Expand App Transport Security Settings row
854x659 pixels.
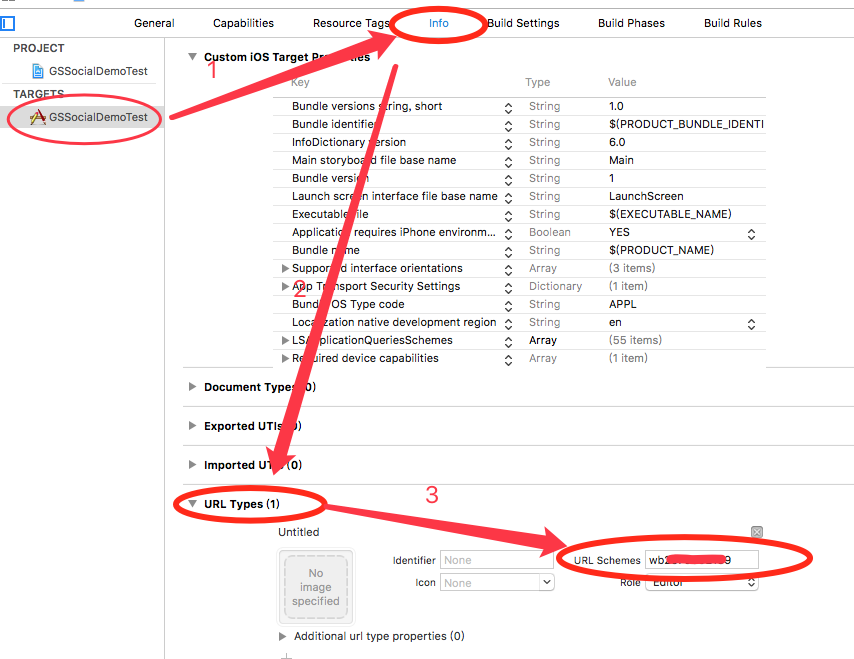pyautogui.click(x=285, y=286)
